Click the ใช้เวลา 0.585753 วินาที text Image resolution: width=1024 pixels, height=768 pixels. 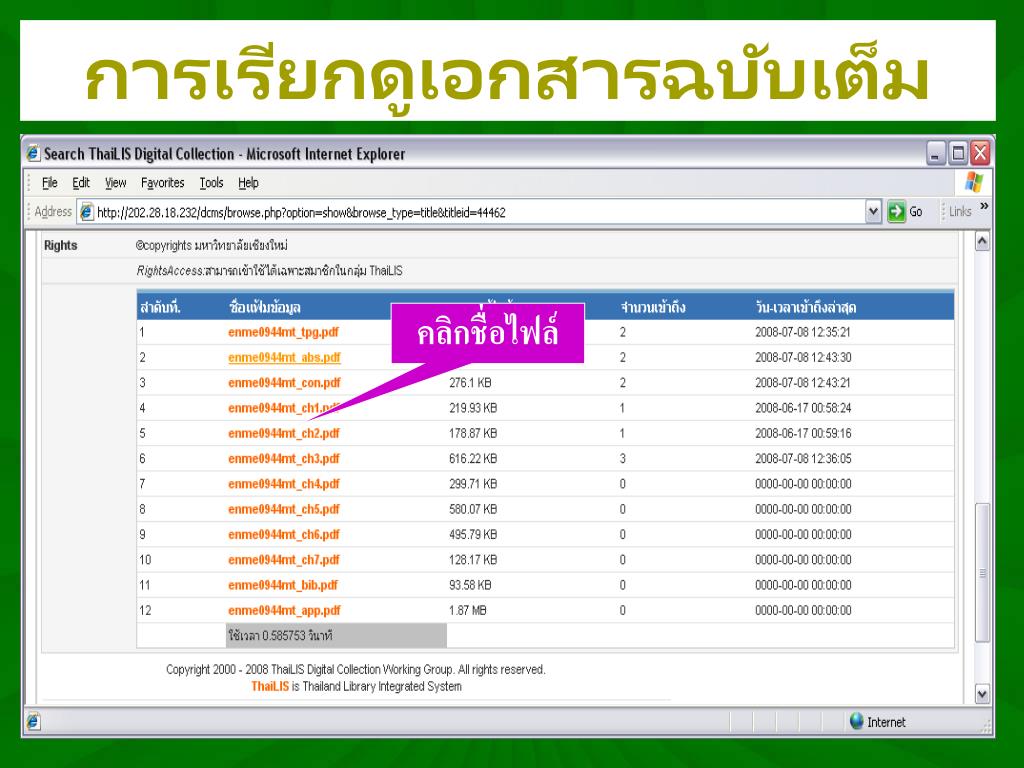tap(281, 635)
